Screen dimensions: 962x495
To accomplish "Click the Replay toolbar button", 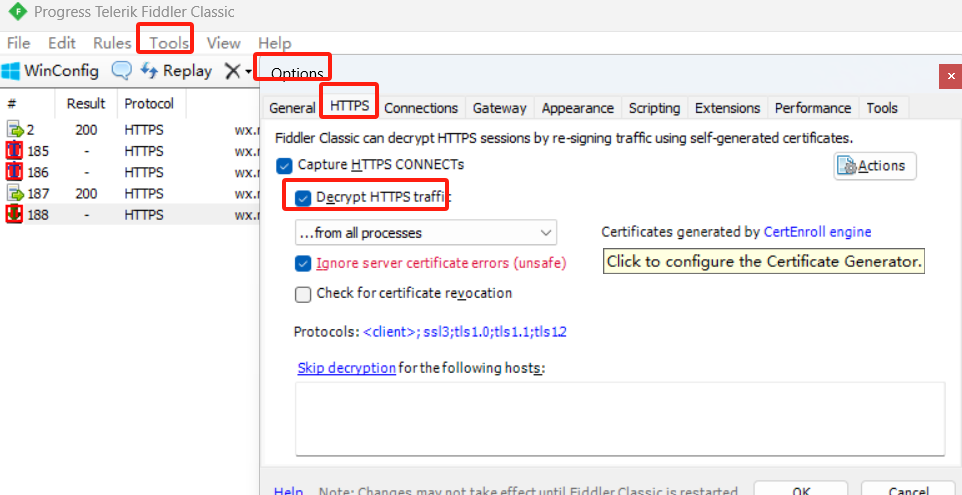I will click(177, 71).
